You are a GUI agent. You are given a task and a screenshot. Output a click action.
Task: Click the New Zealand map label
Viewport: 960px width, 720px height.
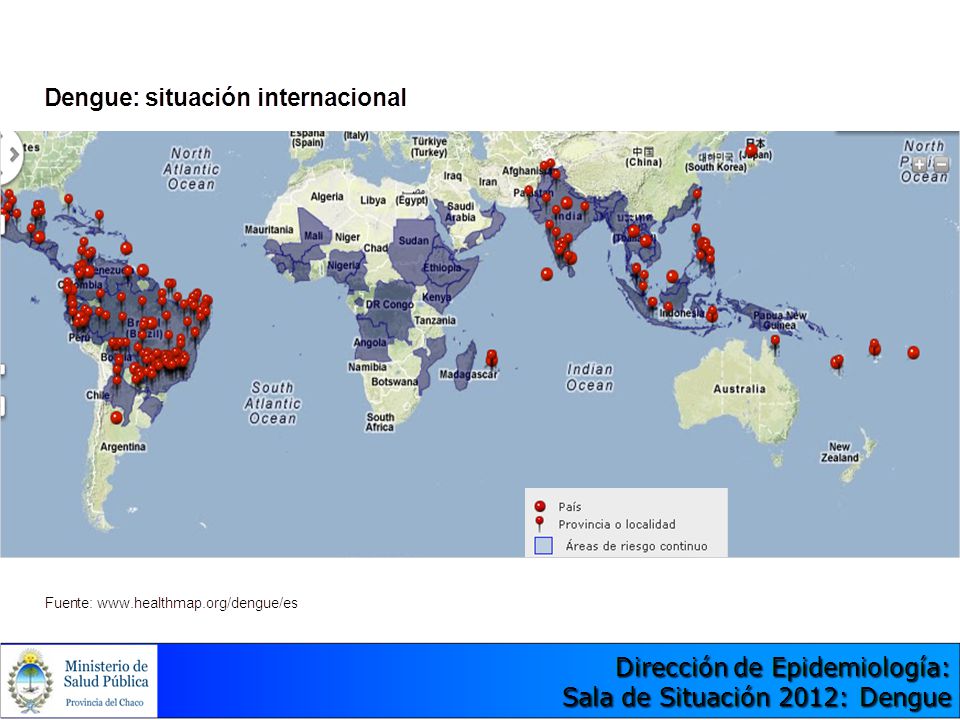(839, 452)
